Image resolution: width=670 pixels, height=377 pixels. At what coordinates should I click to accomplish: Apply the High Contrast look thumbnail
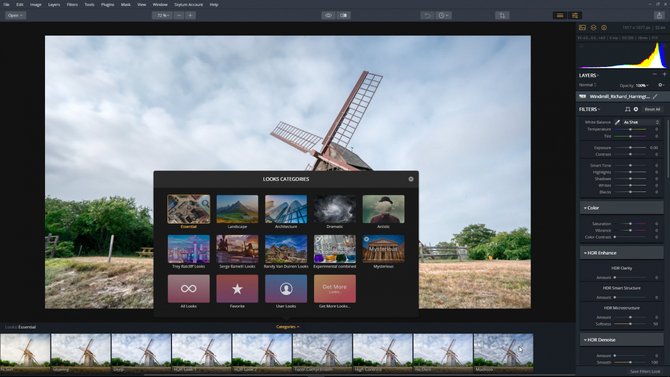pos(382,353)
